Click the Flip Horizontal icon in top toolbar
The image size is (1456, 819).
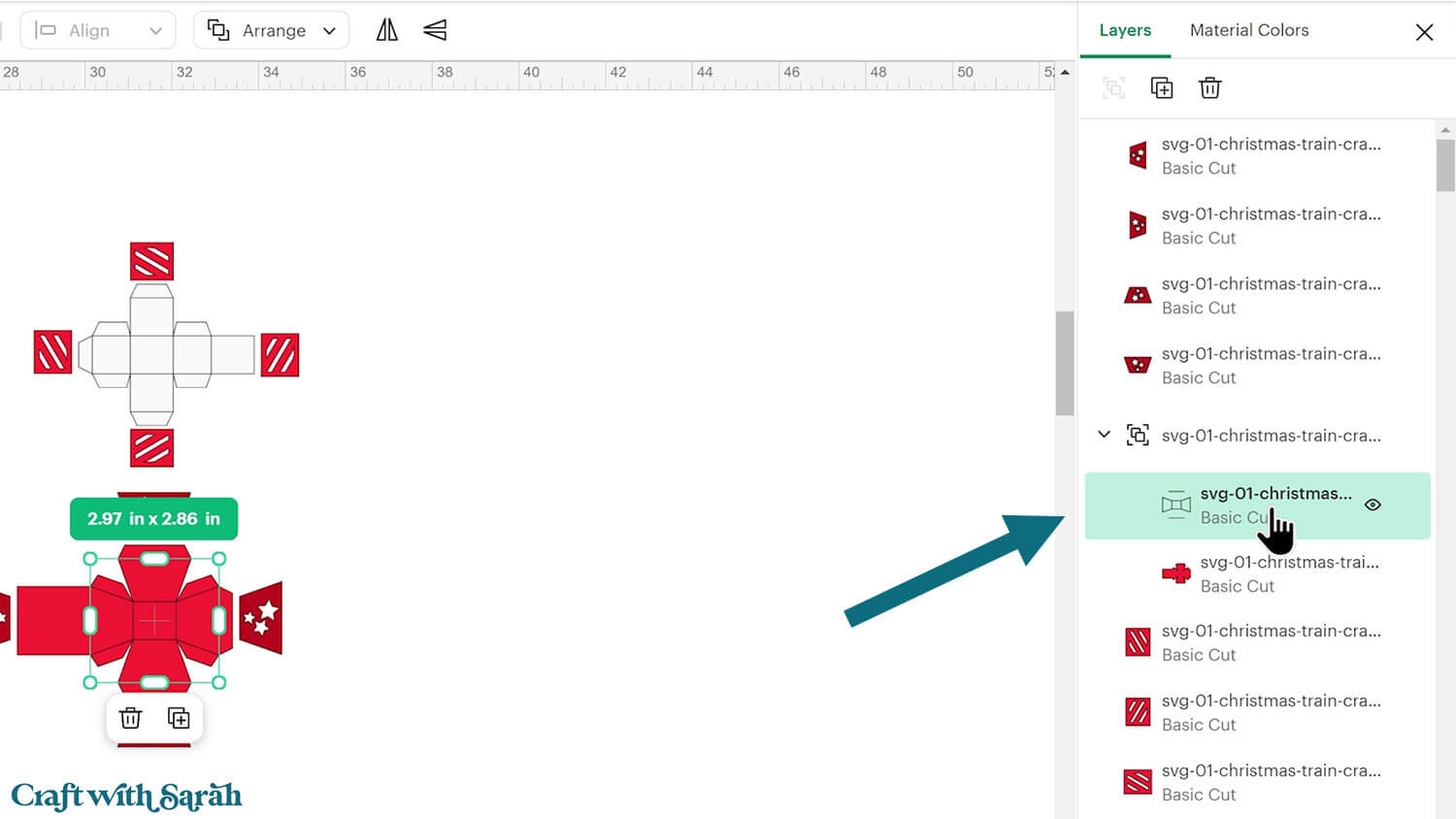[x=387, y=30]
